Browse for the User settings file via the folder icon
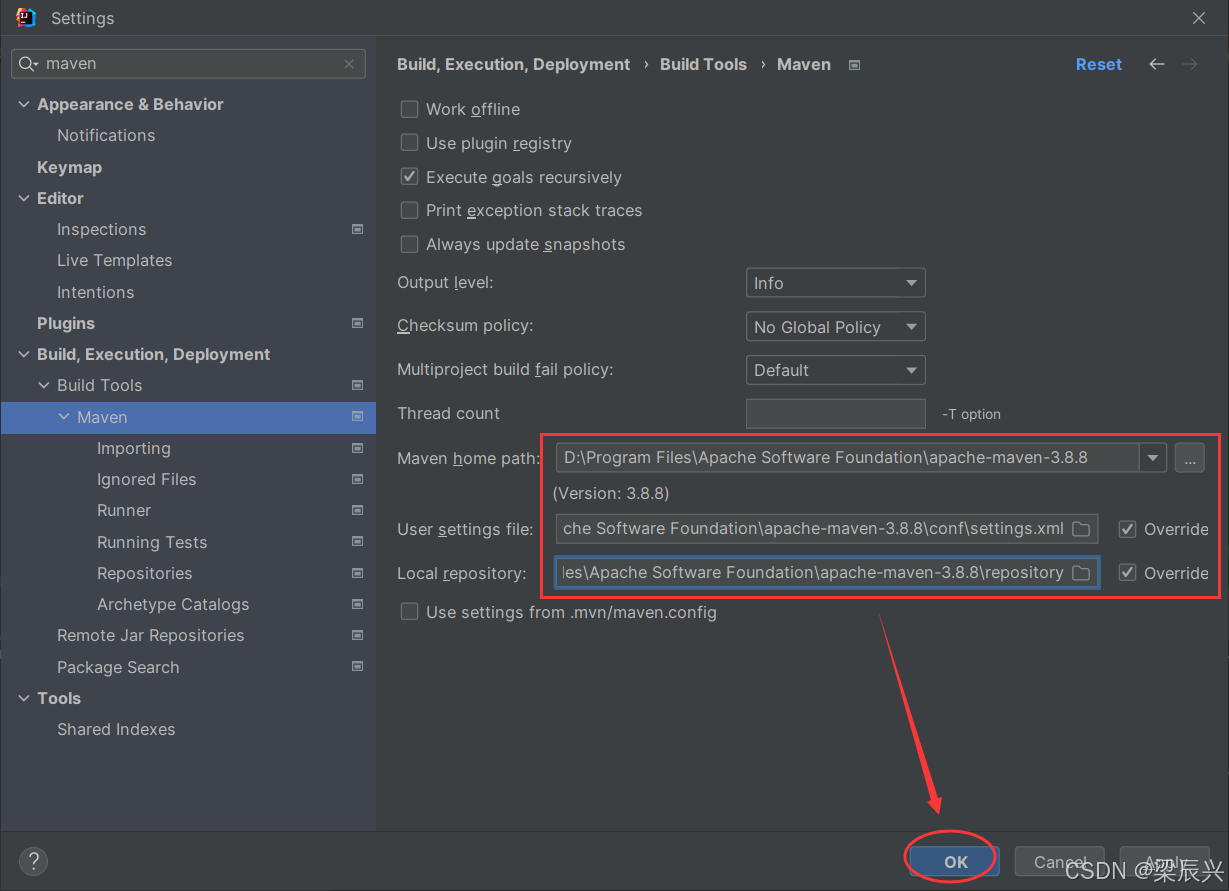 point(1081,529)
